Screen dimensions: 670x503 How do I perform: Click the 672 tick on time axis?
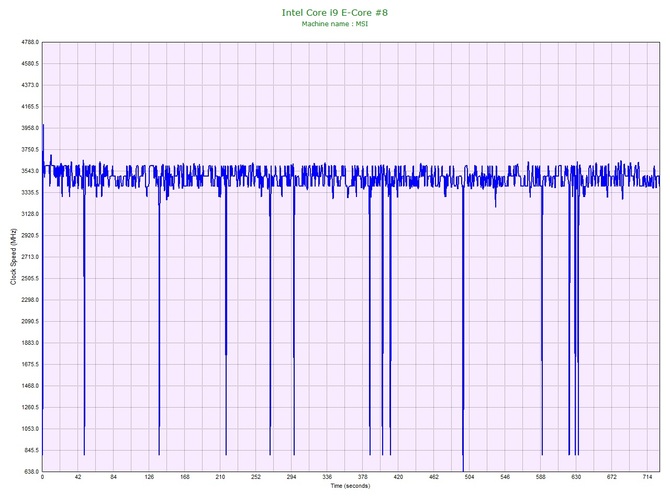point(612,477)
